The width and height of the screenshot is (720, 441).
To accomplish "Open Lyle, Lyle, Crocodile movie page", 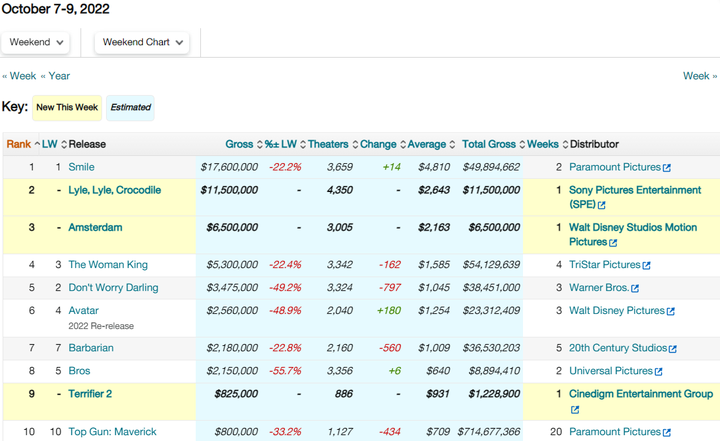I will pyautogui.click(x=114, y=190).
